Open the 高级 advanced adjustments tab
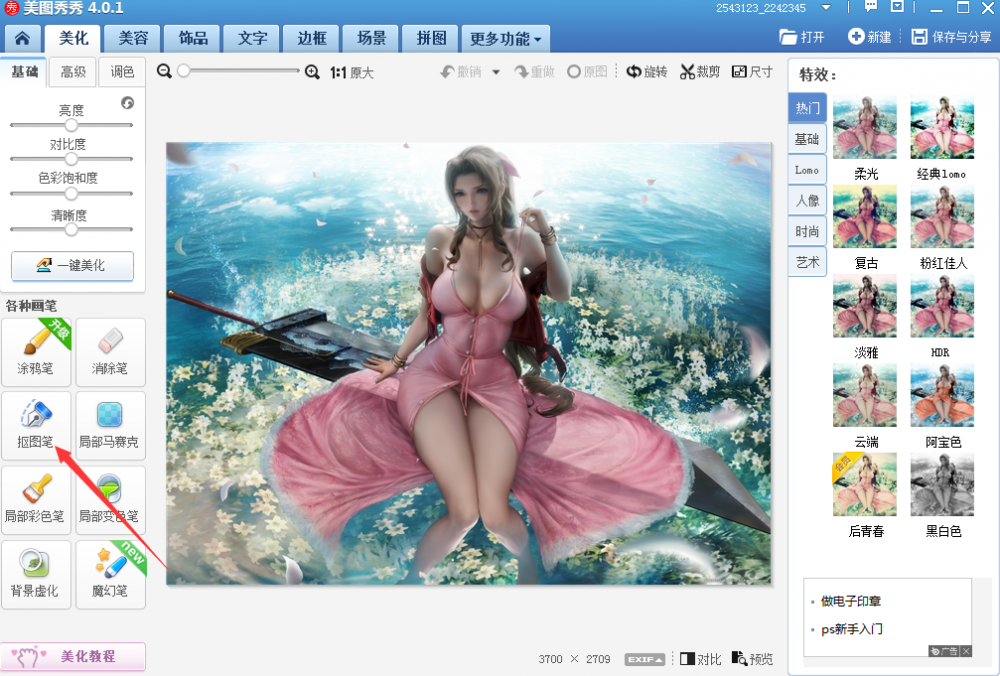1000x676 pixels. [73, 71]
